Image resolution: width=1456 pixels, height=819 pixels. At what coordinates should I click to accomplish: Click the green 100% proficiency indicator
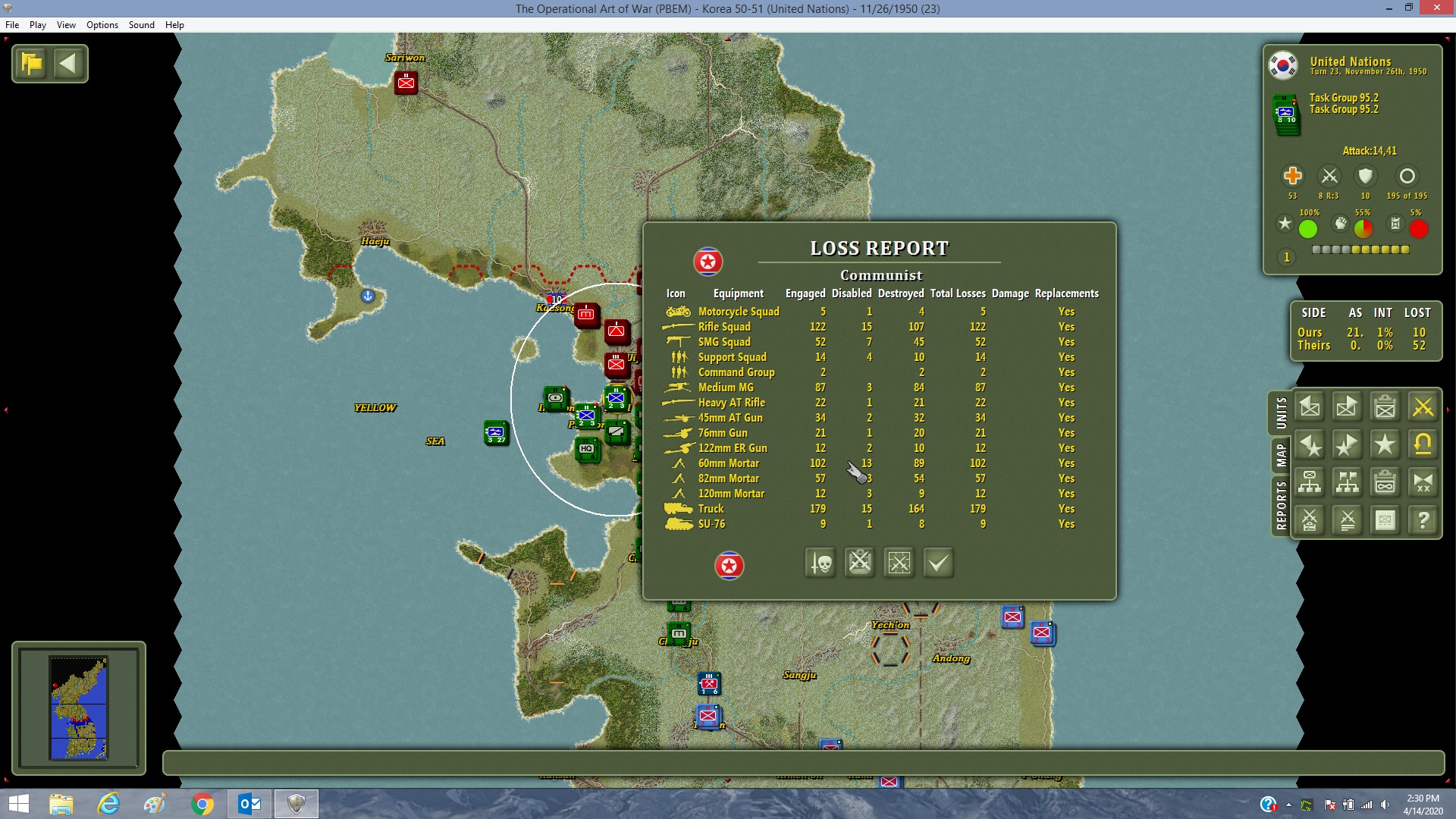pos(1308,229)
